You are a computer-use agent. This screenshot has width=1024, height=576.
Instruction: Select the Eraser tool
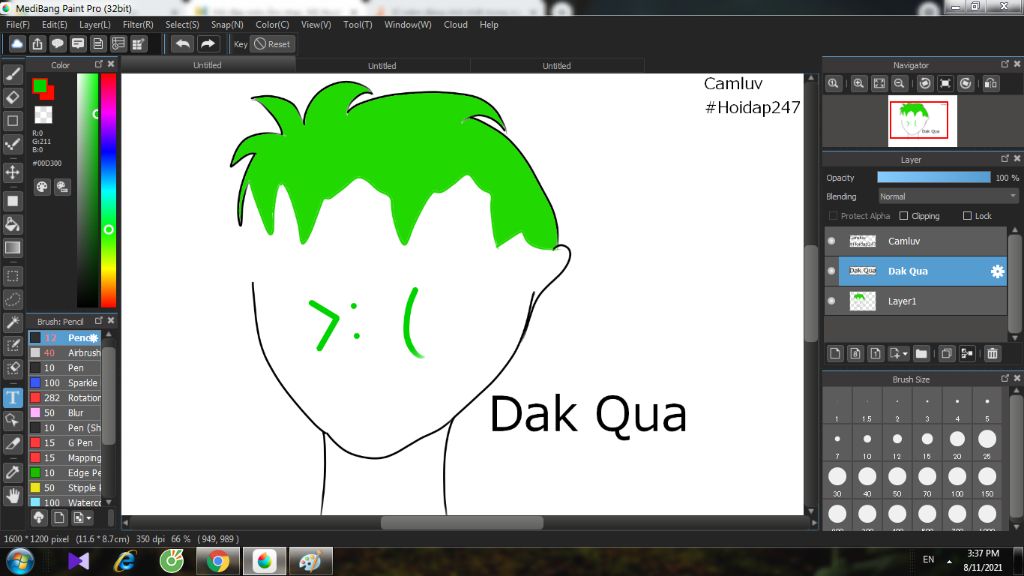tap(12, 97)
